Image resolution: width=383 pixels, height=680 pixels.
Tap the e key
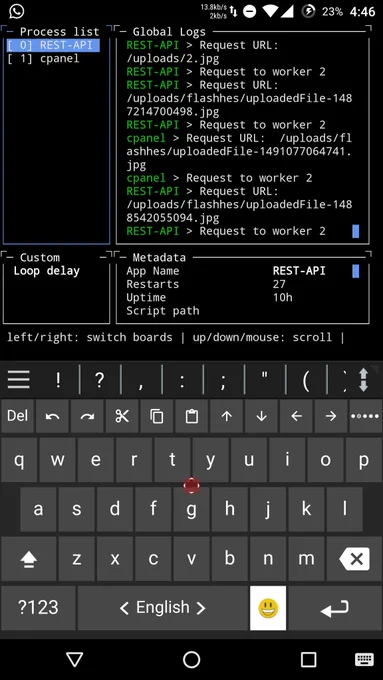(95, 460)
